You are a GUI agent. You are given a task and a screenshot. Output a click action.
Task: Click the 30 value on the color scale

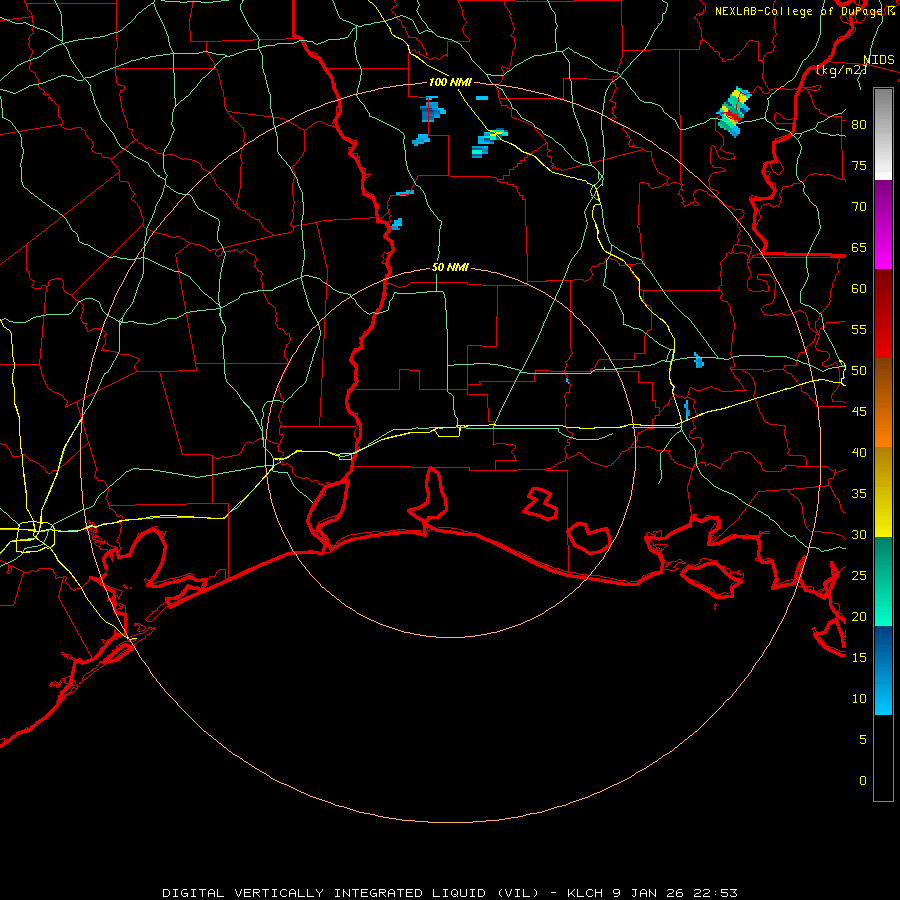point(859,535)
